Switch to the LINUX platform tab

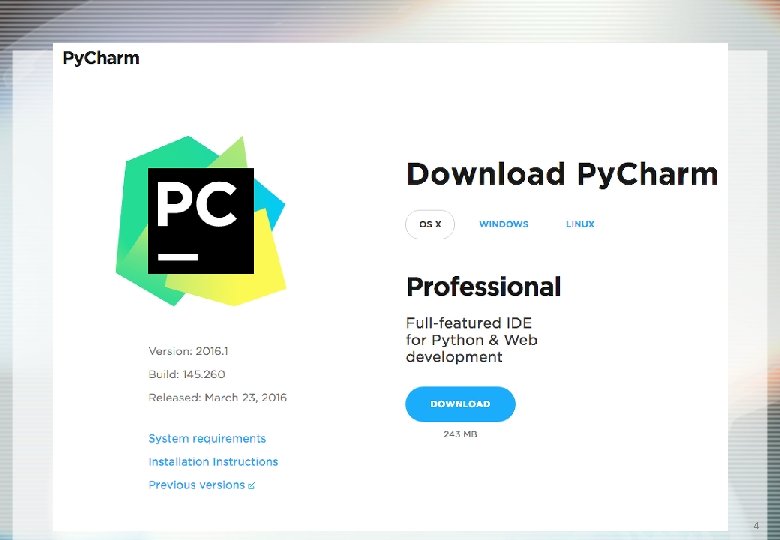click(580, 224)
